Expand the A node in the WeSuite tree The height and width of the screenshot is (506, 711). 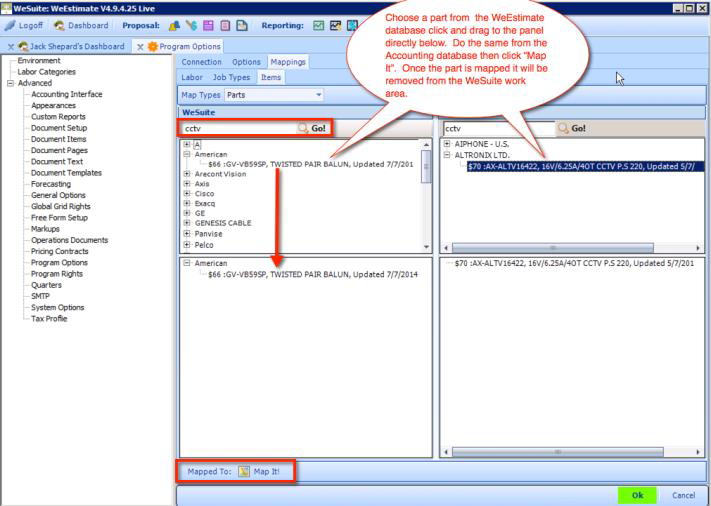[187, 145]
